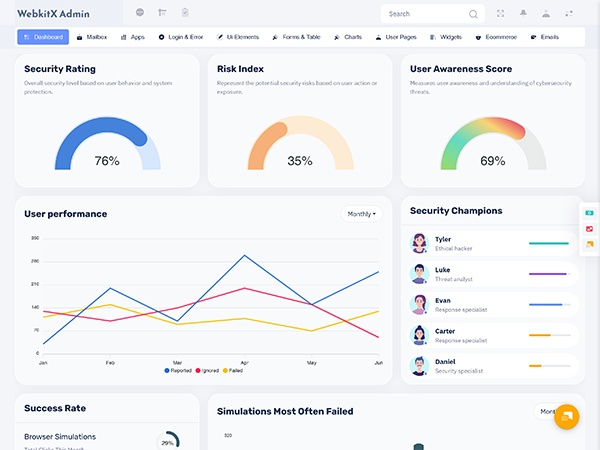Click the search magnifier icon
Image resolution: width=600 pixels, height=450 pixels.
473,14
